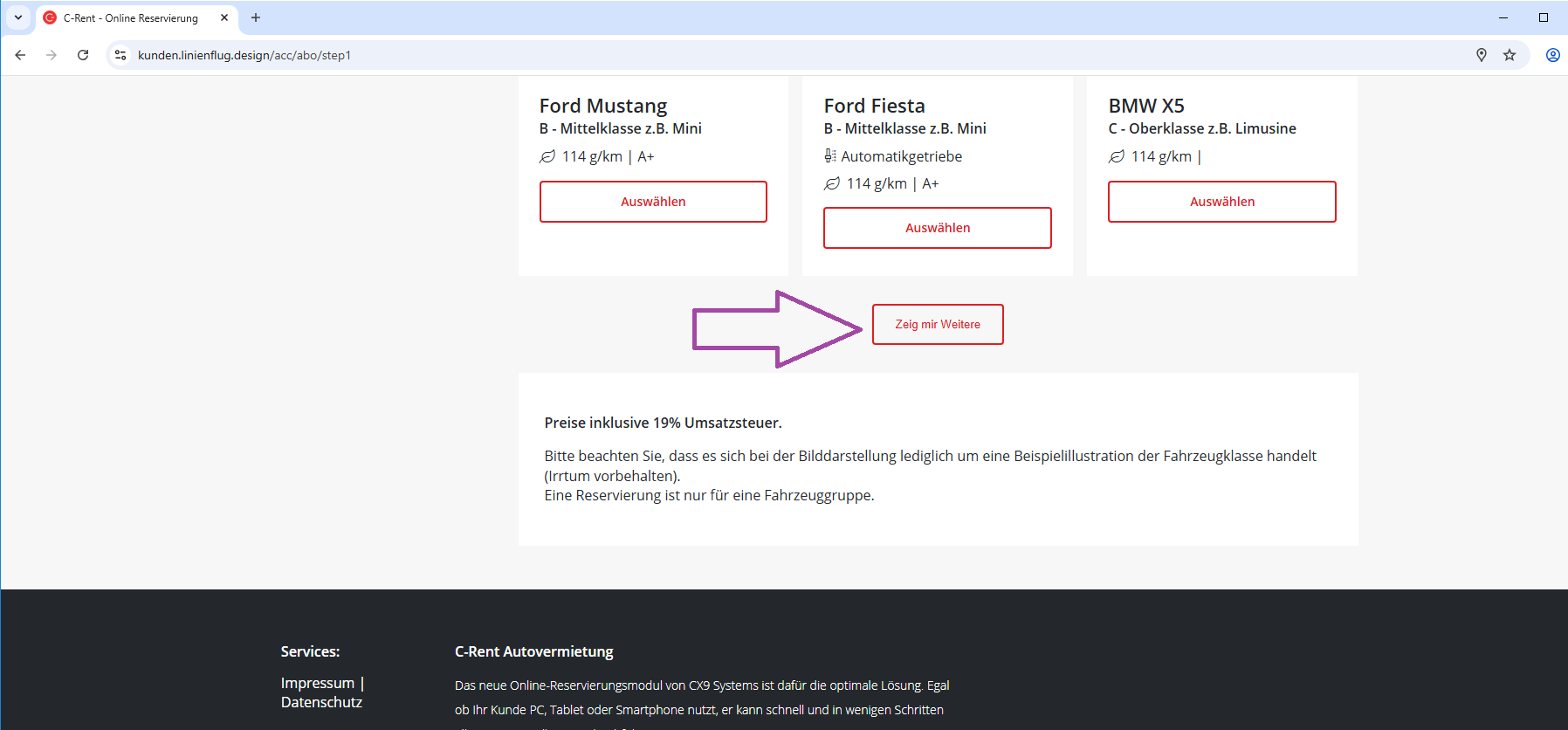Image resolution: width=1568 pixels, height=730 pixels.
Task: Bookmark this page with the star
Action: [x=1510, y=55]
